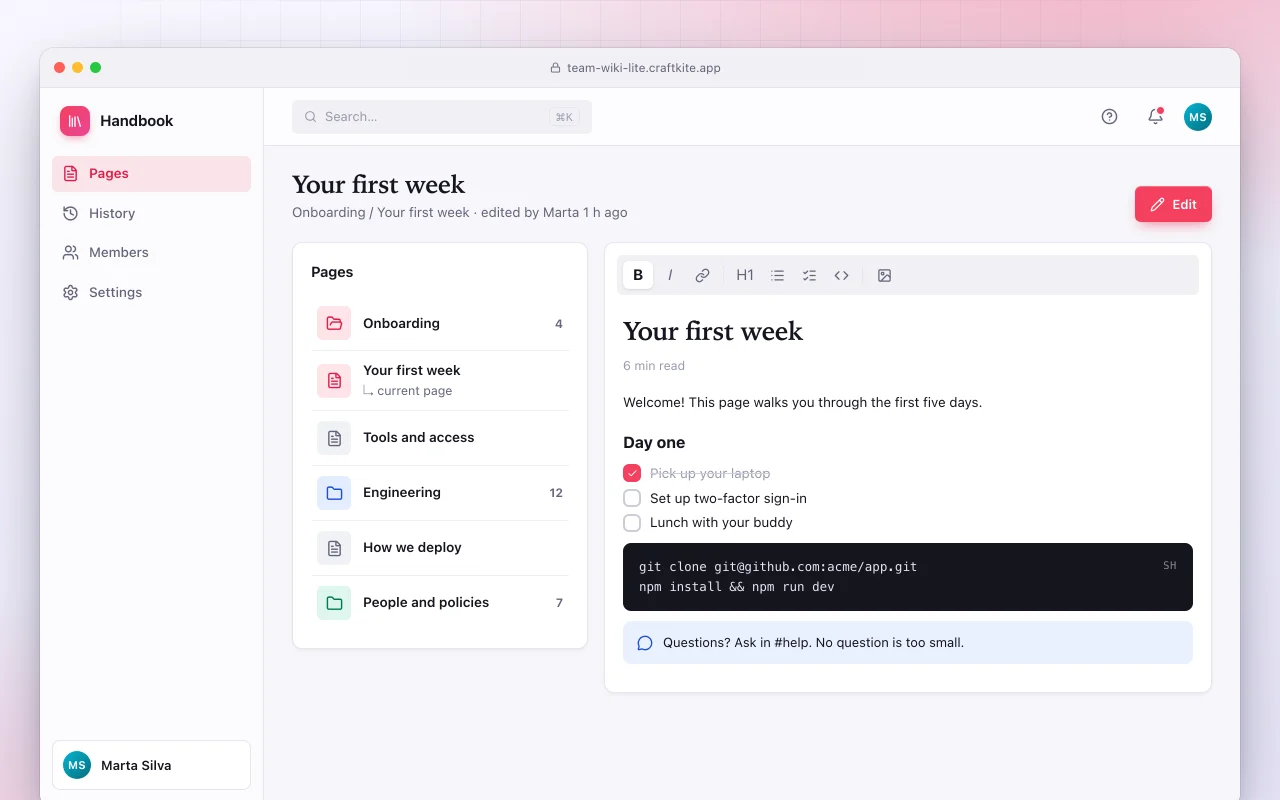1280x800 pixels.
Task: Insert a checklist from the toolbar
Action: tap(809, 275)
